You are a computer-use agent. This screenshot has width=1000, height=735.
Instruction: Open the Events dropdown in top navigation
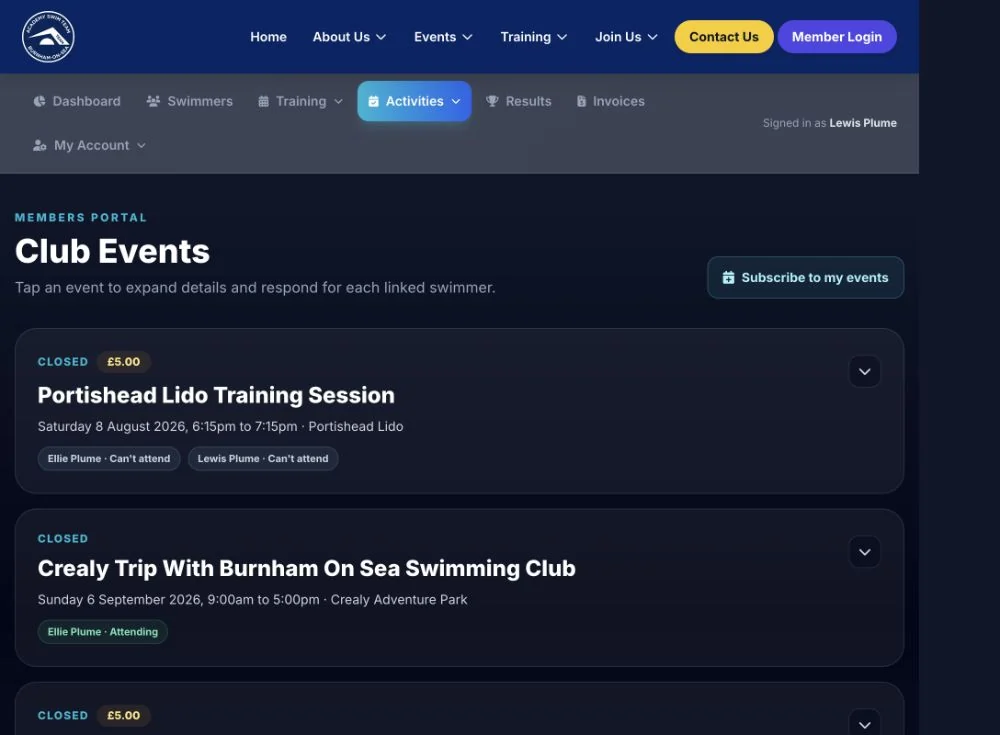click(x=443, y=37)
